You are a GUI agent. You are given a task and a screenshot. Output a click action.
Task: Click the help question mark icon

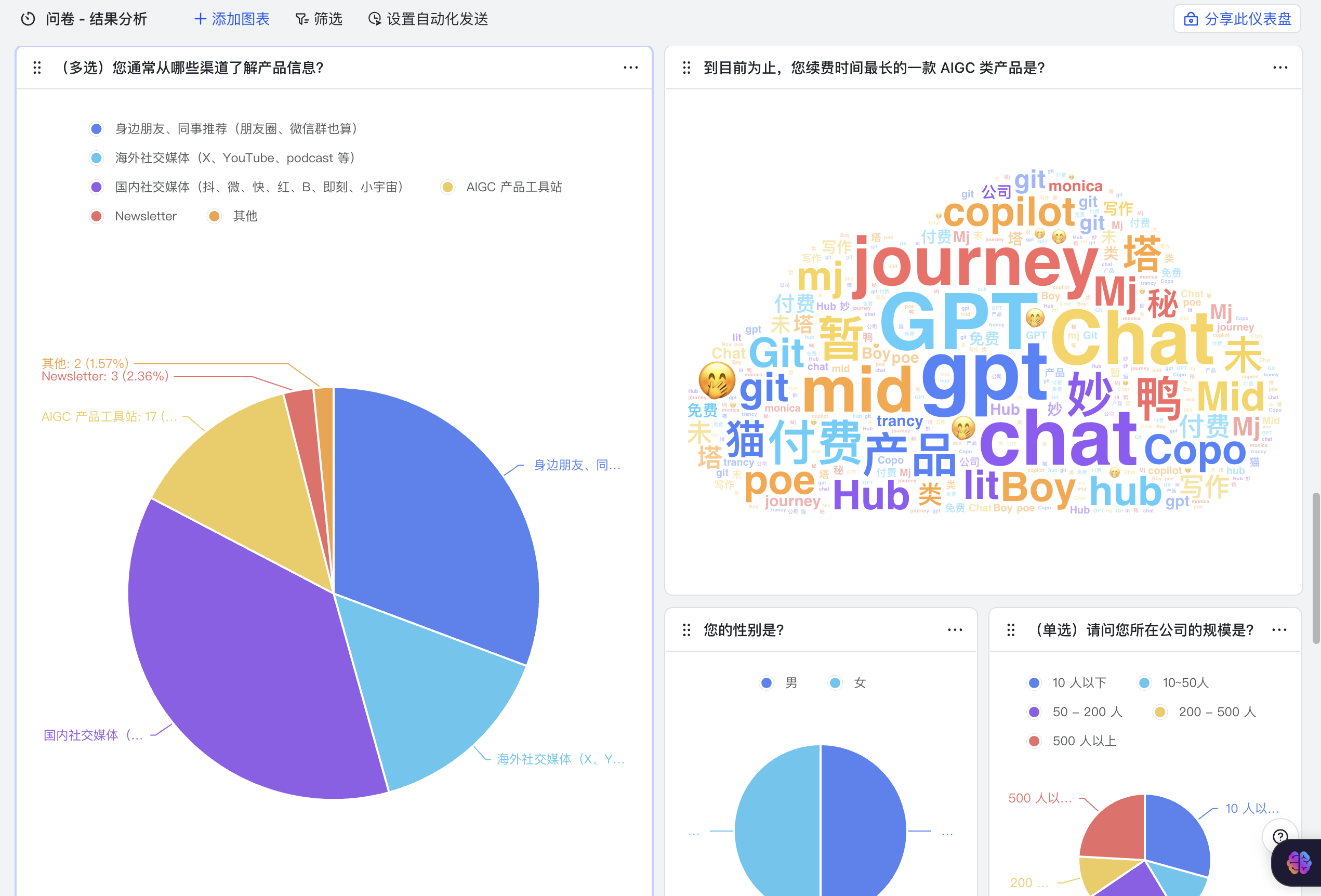pos(1280,836)
